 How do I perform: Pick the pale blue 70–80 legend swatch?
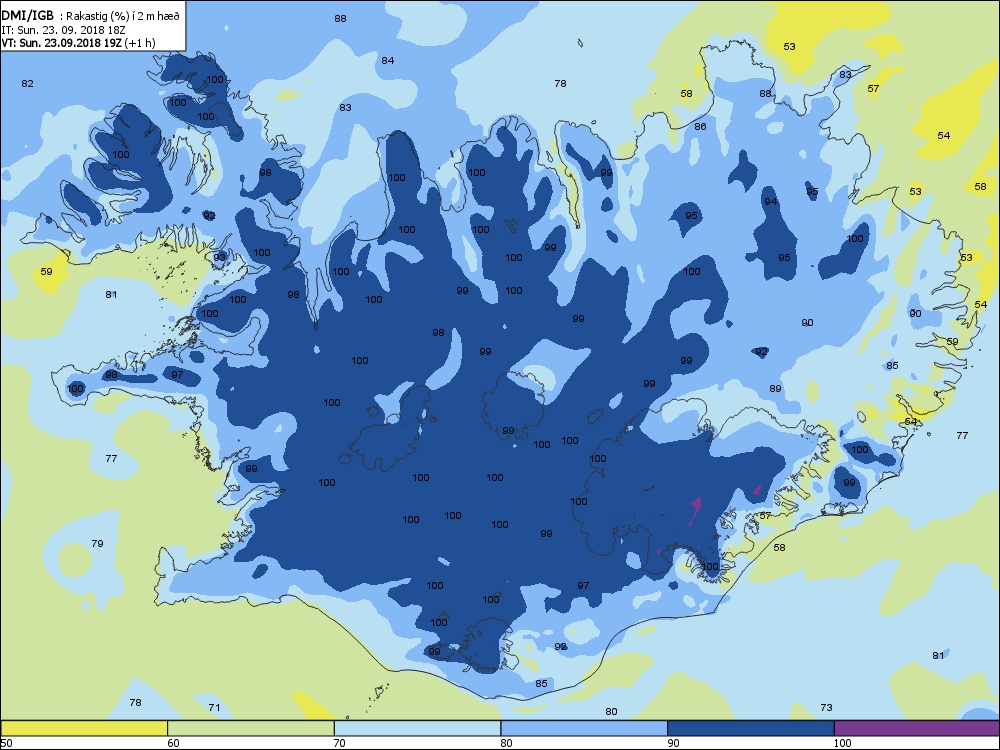click(417, 728)
